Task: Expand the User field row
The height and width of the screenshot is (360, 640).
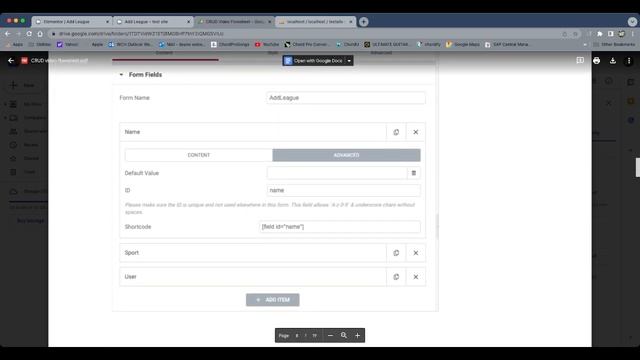Action: point(253,277)
